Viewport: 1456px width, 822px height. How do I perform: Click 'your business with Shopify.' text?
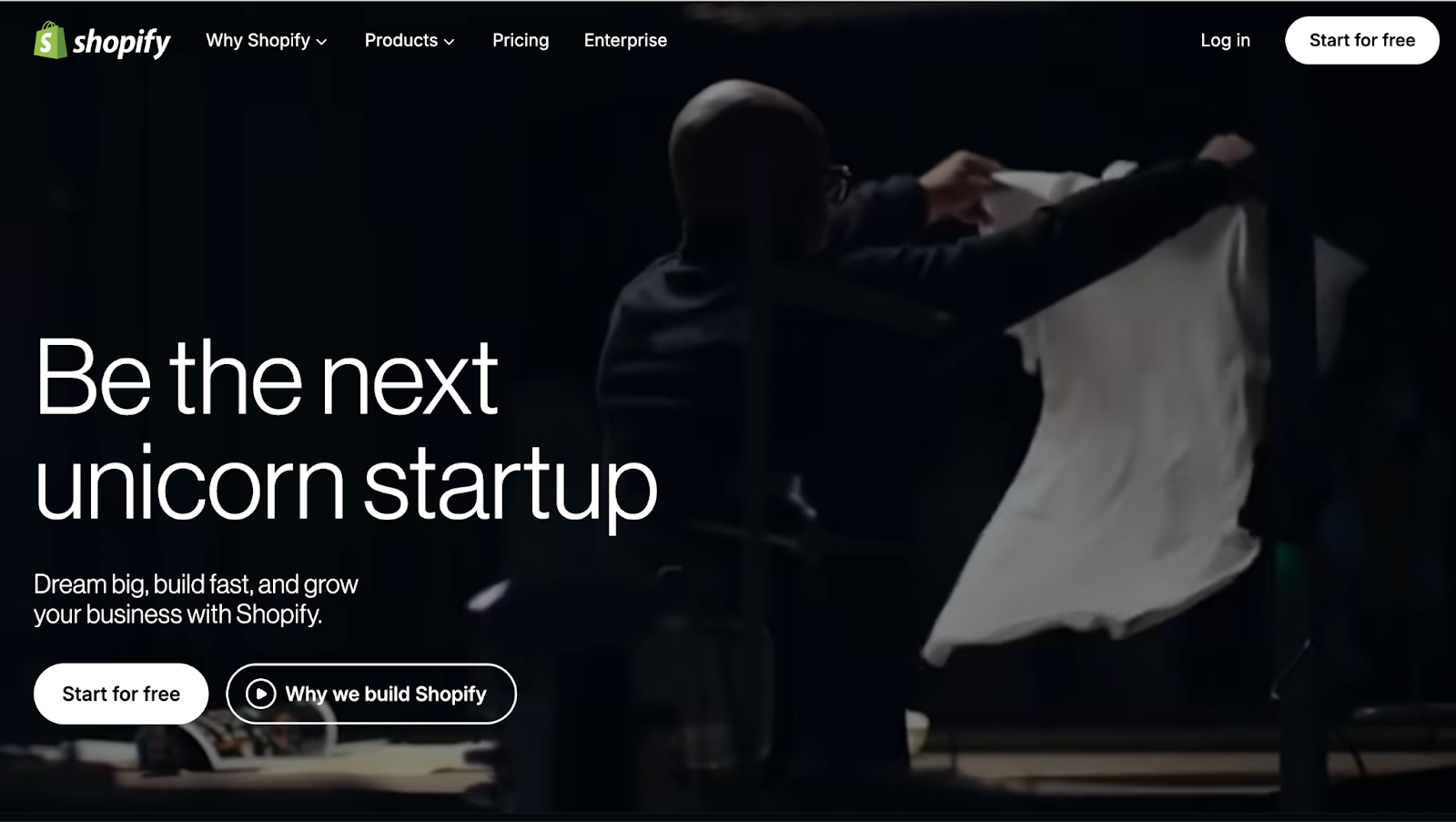pos(178,614)
